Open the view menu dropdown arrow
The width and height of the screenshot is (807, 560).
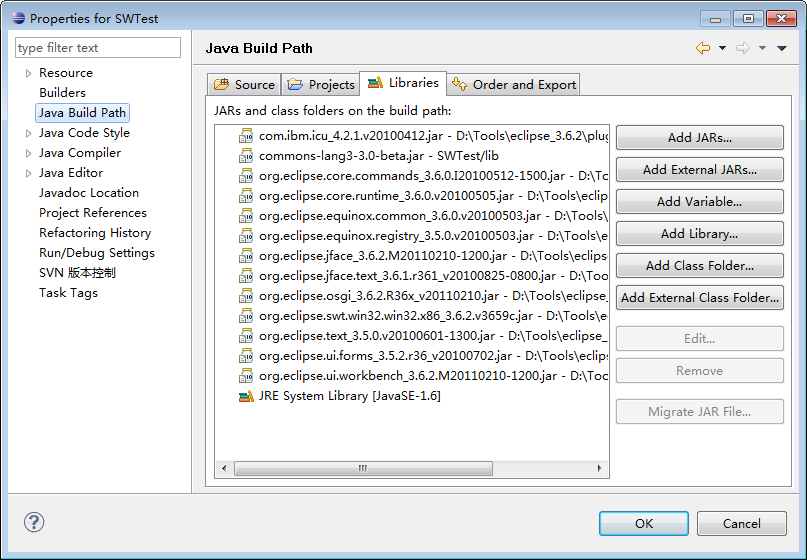point(782,48)
